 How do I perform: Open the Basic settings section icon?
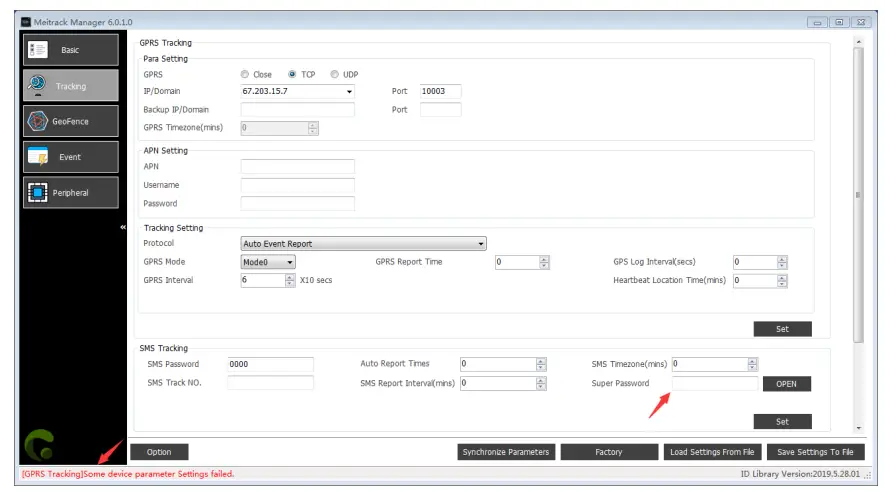point(38,50)
